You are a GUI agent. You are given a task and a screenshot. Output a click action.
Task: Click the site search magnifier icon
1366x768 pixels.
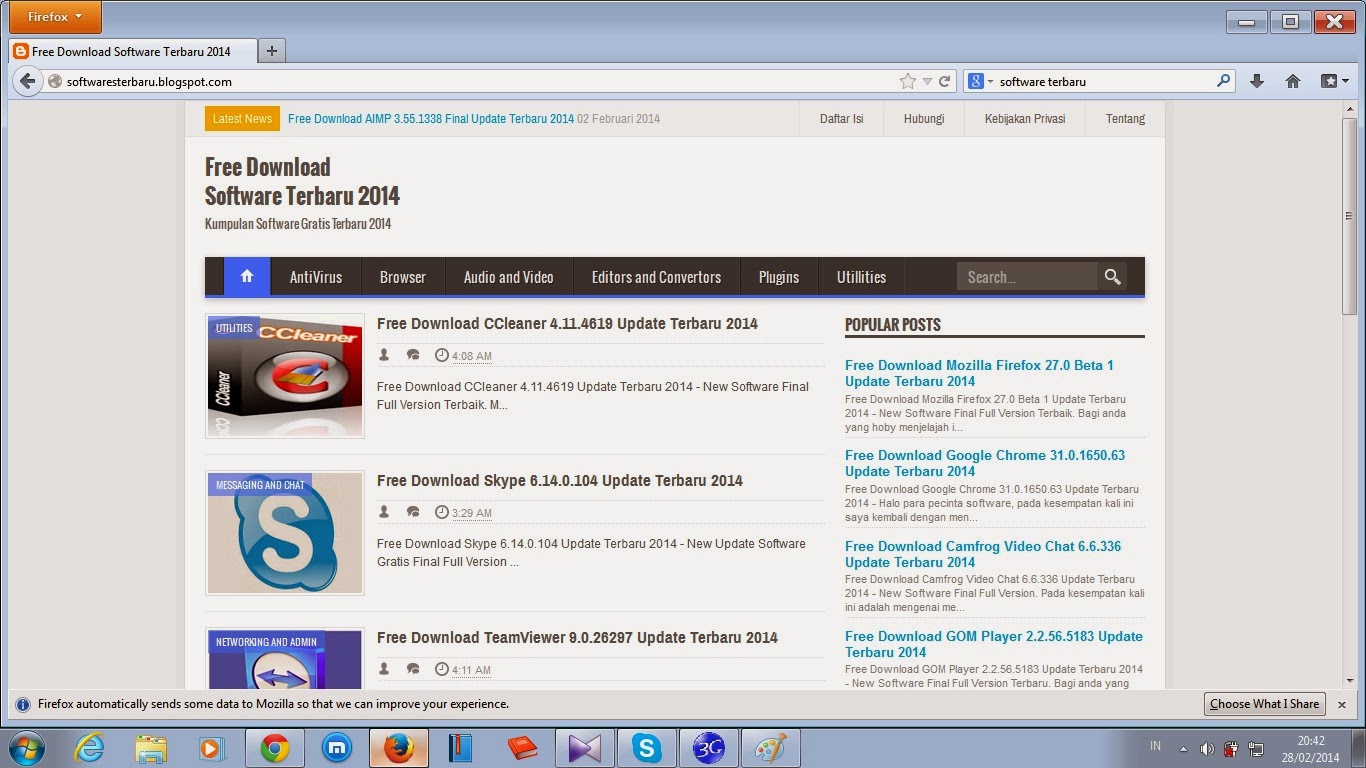pos(1112,276)
